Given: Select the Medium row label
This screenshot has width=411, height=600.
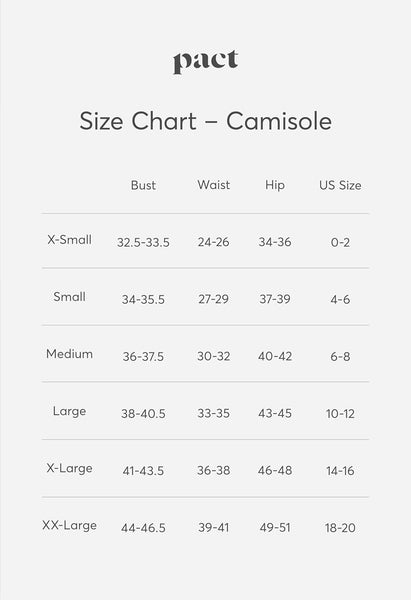Looking at the screenshot, I should (x=69, y=354).
